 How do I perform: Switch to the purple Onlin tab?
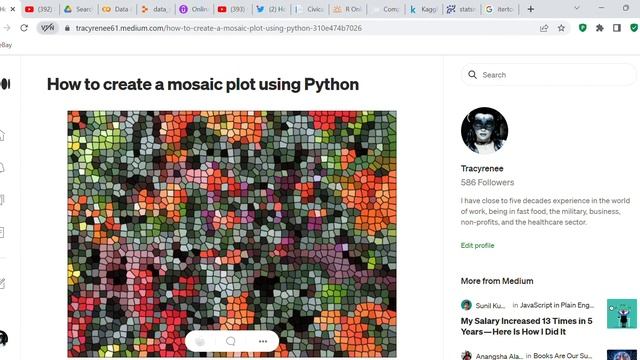(x=194, y=9)
